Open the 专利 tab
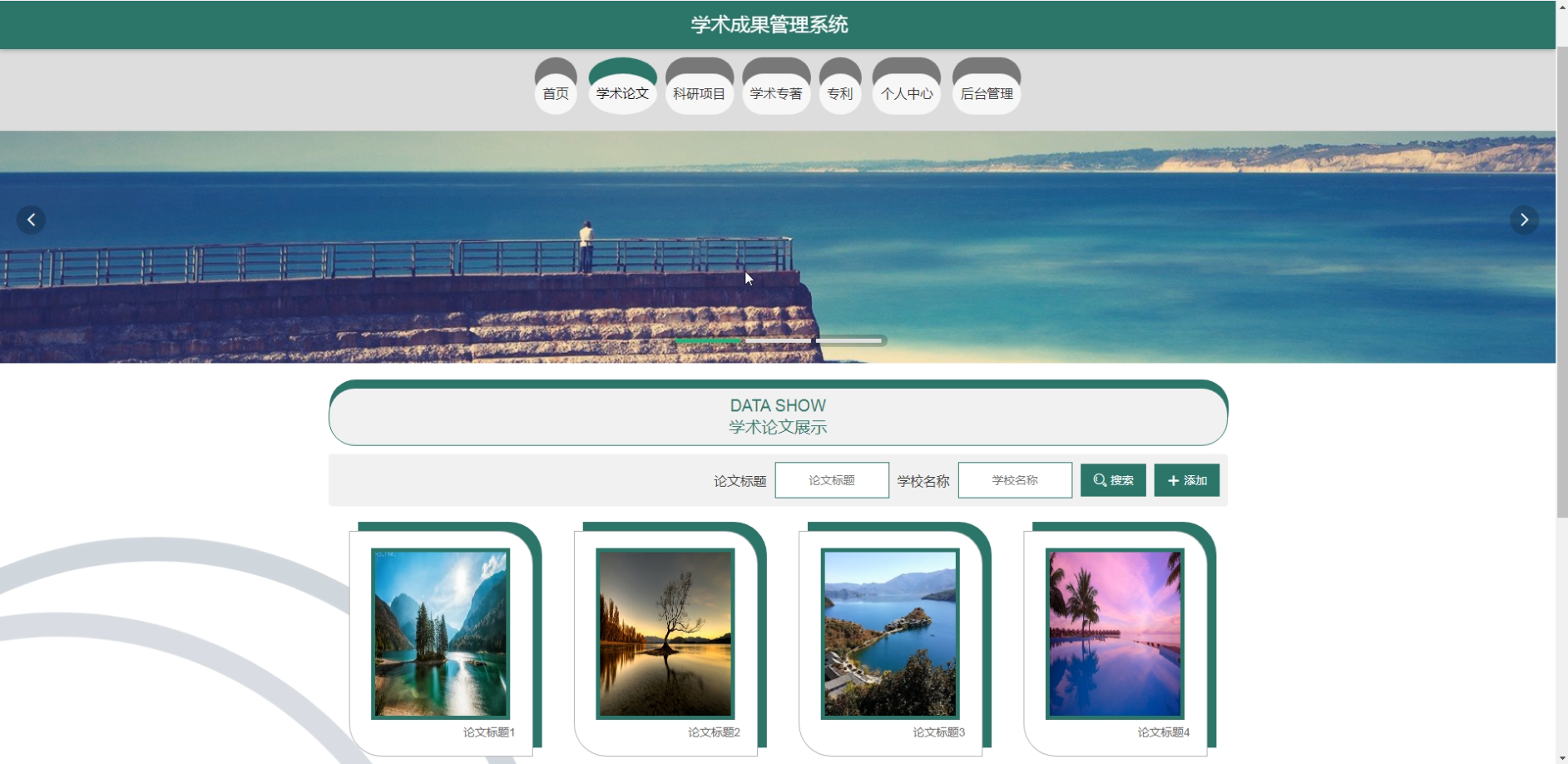 tap(840, 86)
